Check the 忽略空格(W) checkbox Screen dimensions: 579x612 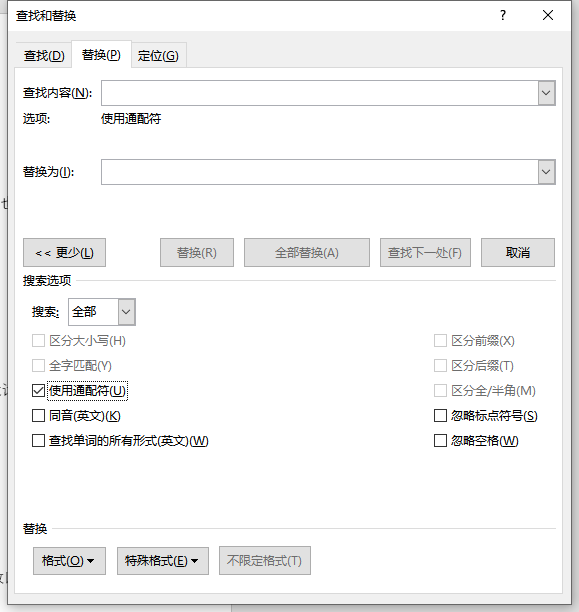click(440, 441)
